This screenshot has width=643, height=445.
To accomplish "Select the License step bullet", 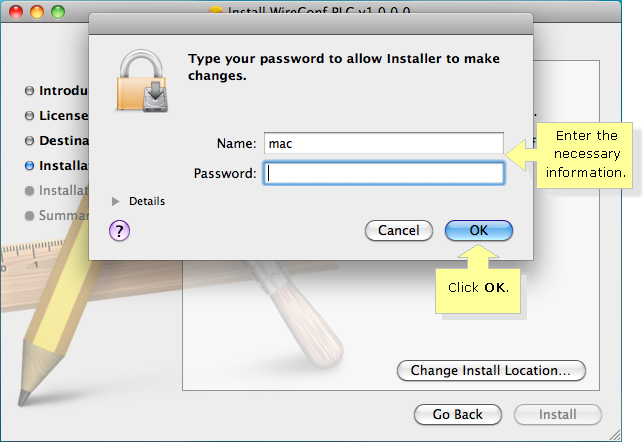I will pos(29,116).
